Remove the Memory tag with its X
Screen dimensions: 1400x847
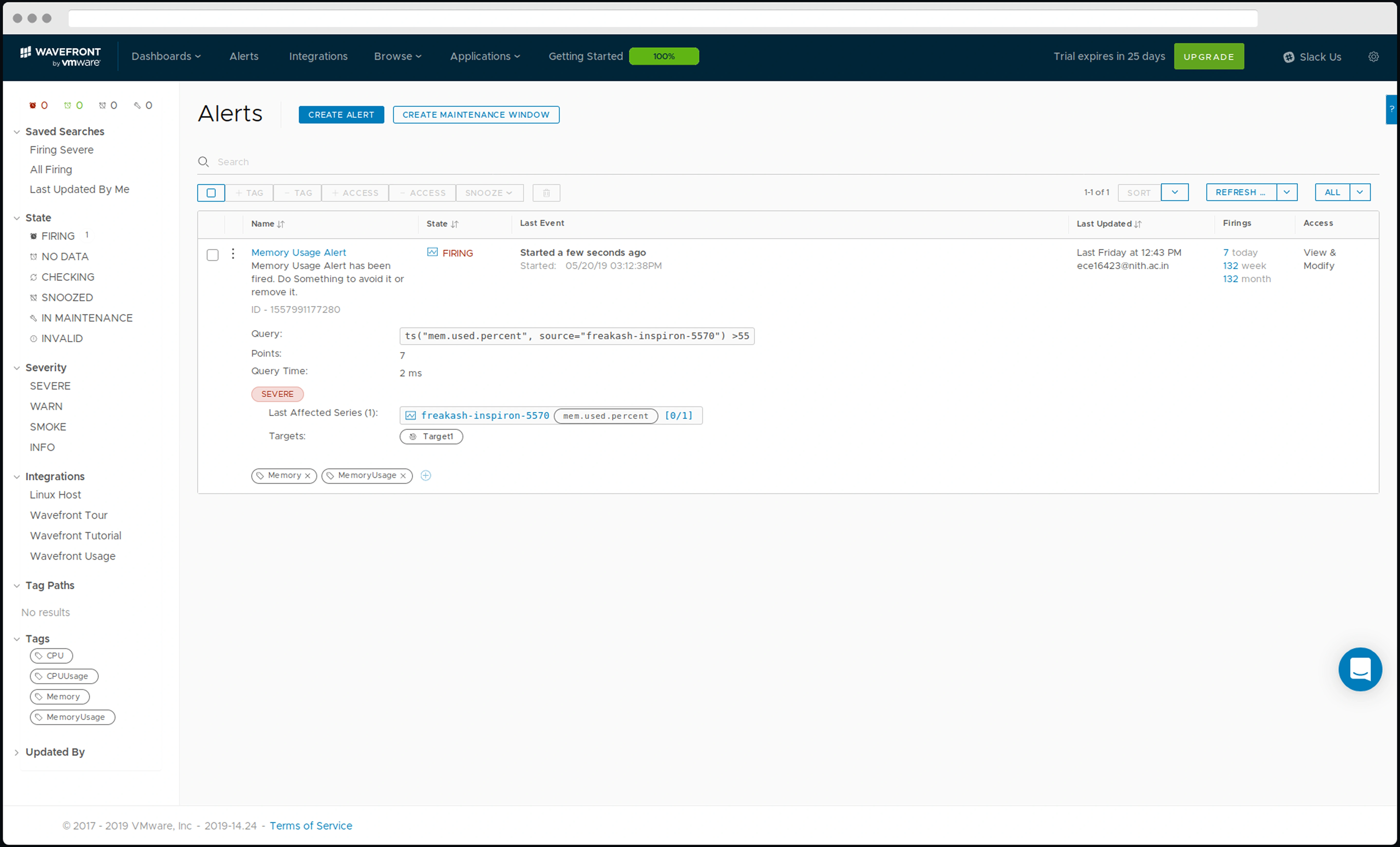(307, 476)
